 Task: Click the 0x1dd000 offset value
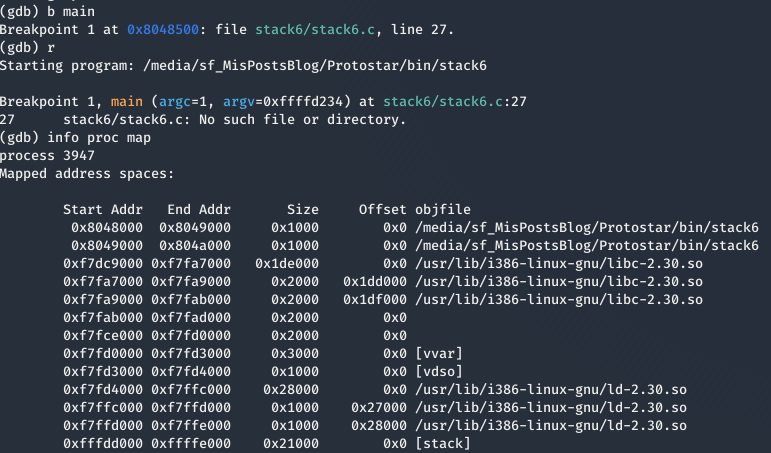pos(375,282)
